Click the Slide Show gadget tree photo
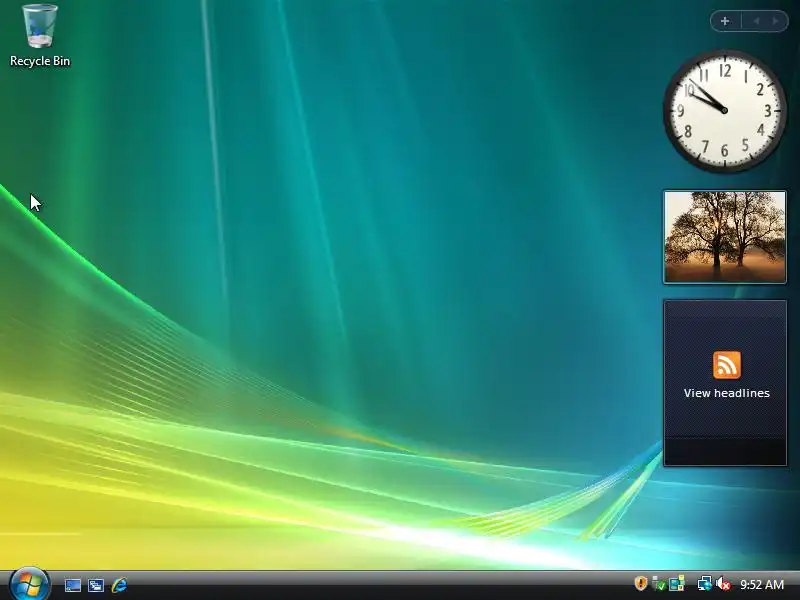This screenshot has width=800, height=600. point(725,237)
